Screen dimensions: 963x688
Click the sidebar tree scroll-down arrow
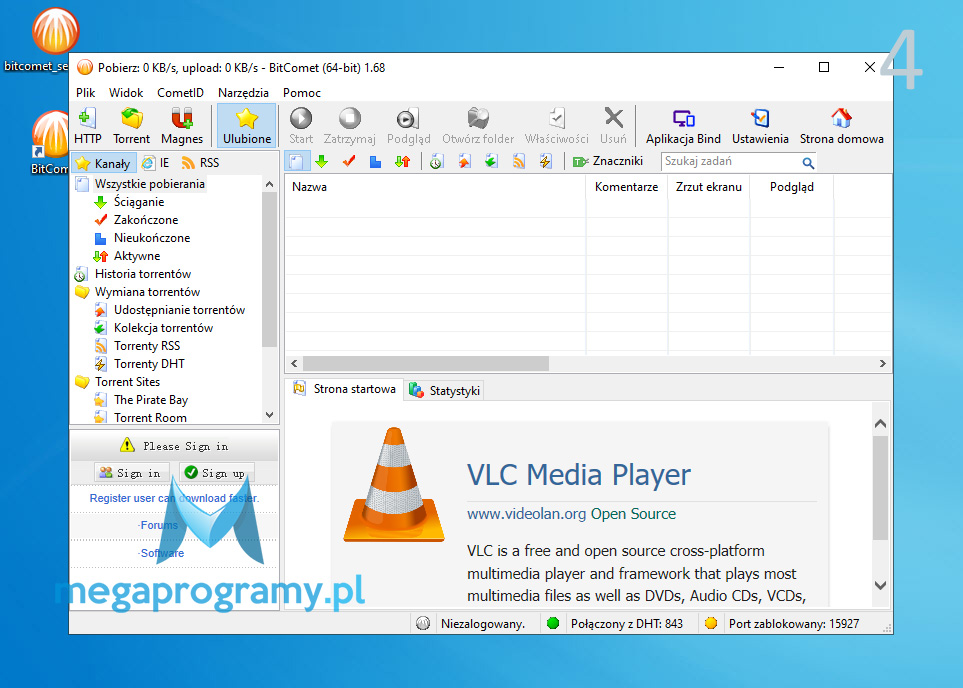(x=269, y=415)
